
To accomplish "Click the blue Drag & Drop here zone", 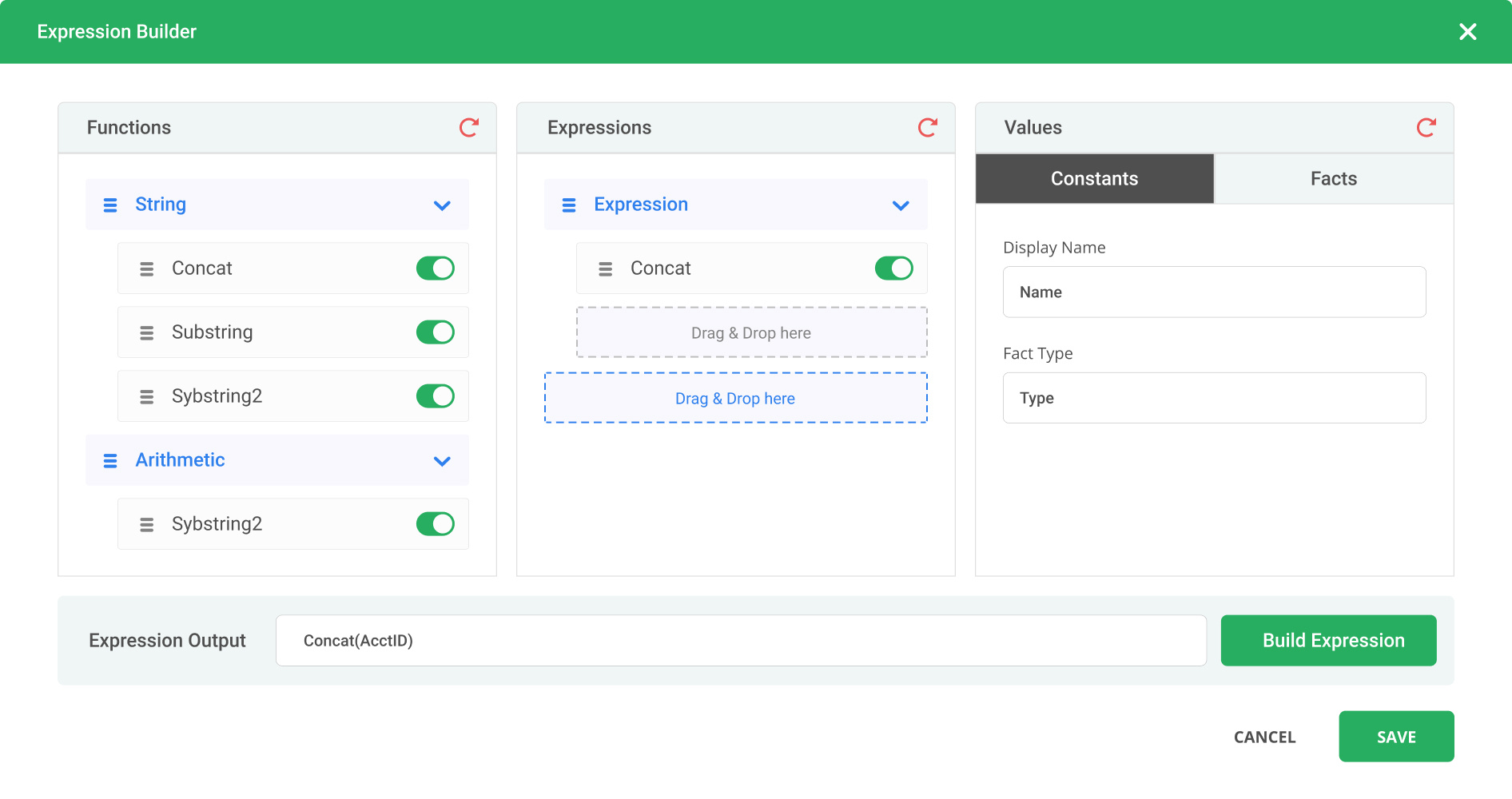I will (x=735, y=398).
